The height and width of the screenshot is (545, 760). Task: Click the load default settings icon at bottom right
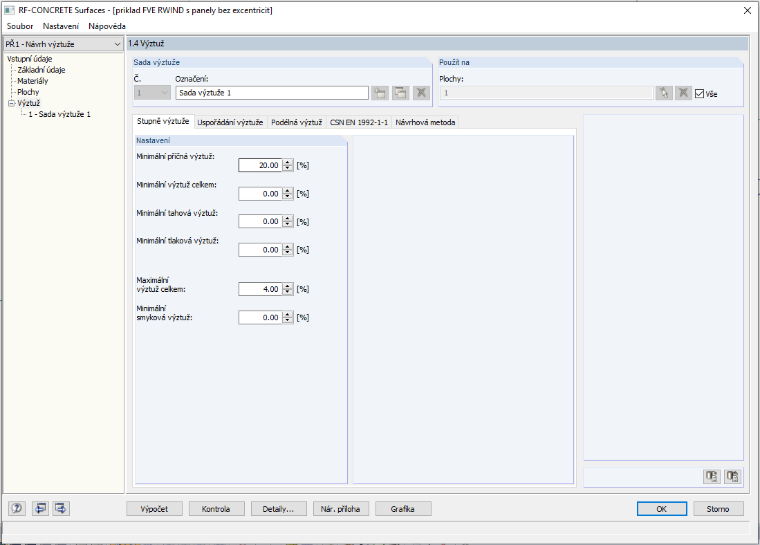(x=712, y=476)
